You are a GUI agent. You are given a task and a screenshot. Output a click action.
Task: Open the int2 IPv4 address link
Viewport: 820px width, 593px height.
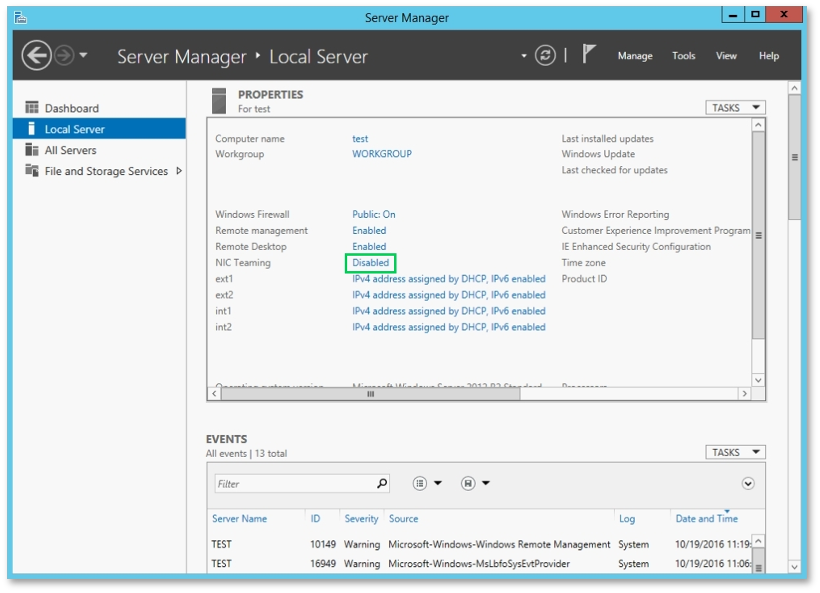tap(449, 327)
